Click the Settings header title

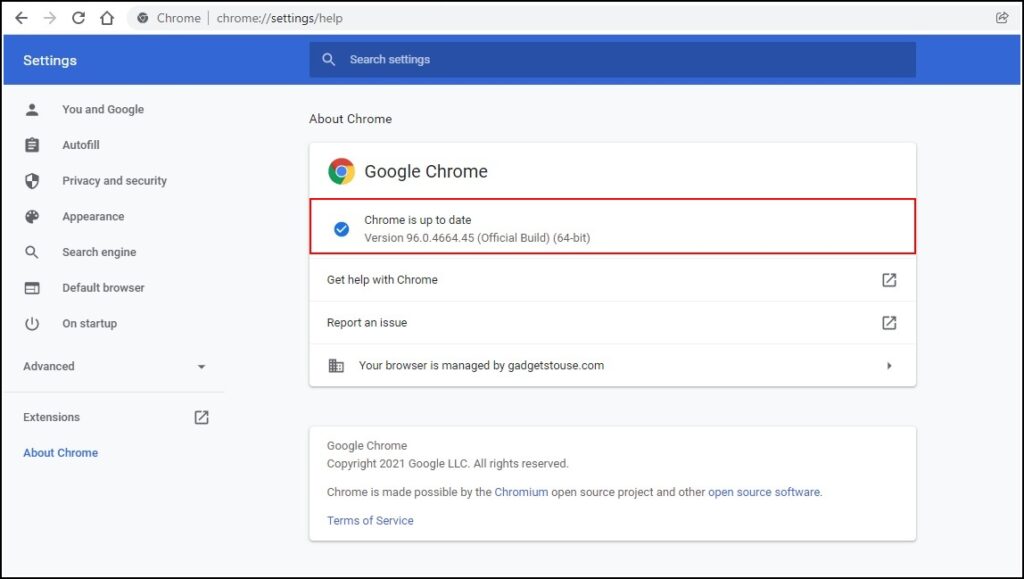click(50, 60)
